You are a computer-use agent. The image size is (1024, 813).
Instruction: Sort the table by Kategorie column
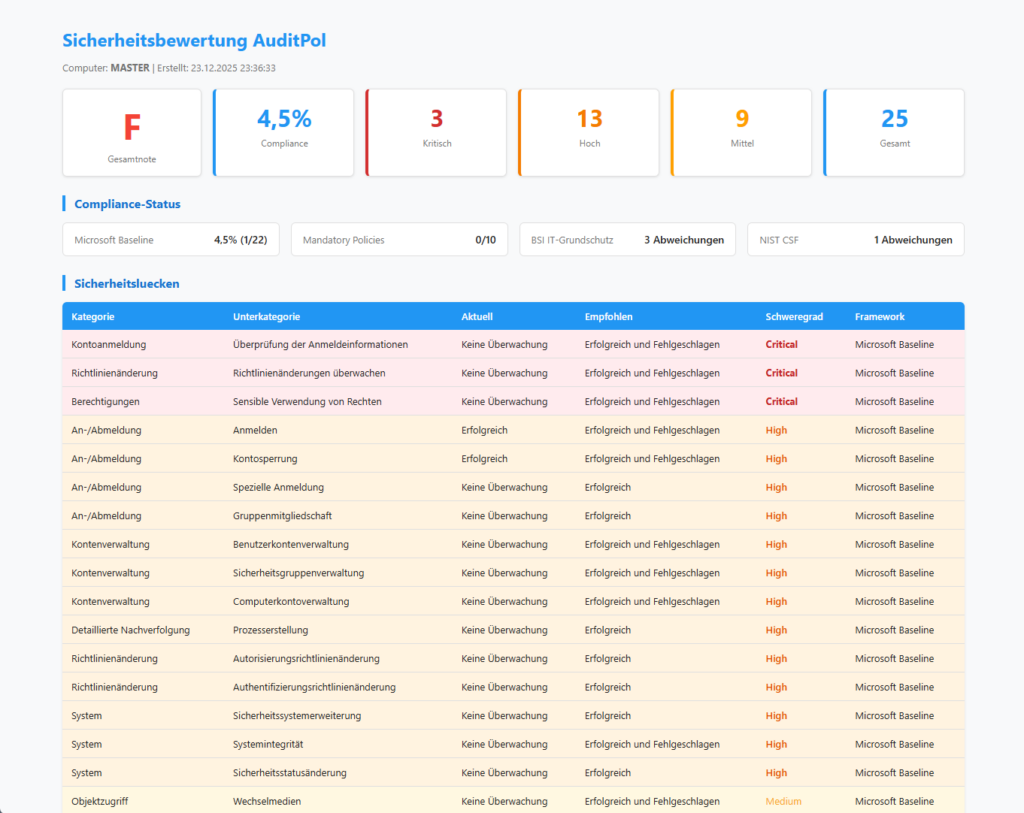coord(93,316)
